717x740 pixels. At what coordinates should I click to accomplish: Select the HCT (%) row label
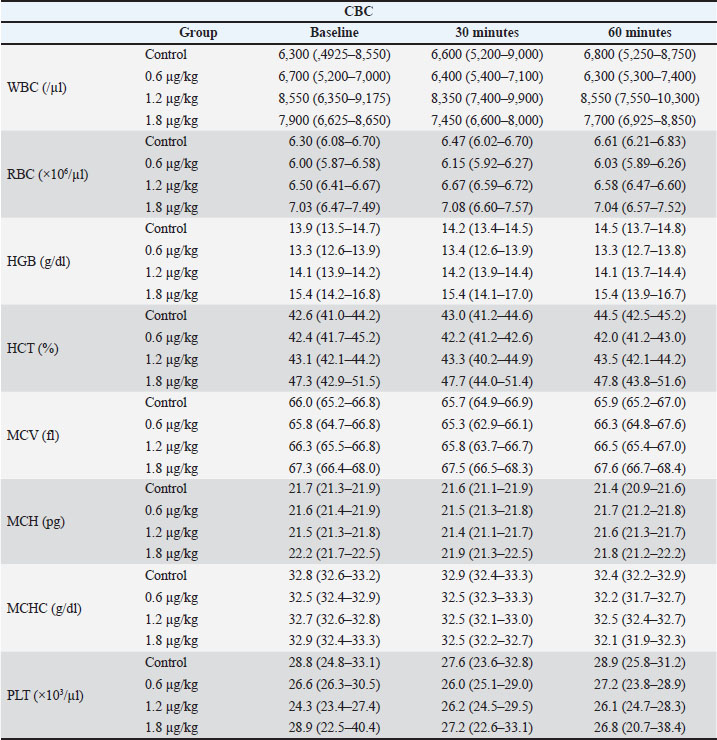(32, 348)
